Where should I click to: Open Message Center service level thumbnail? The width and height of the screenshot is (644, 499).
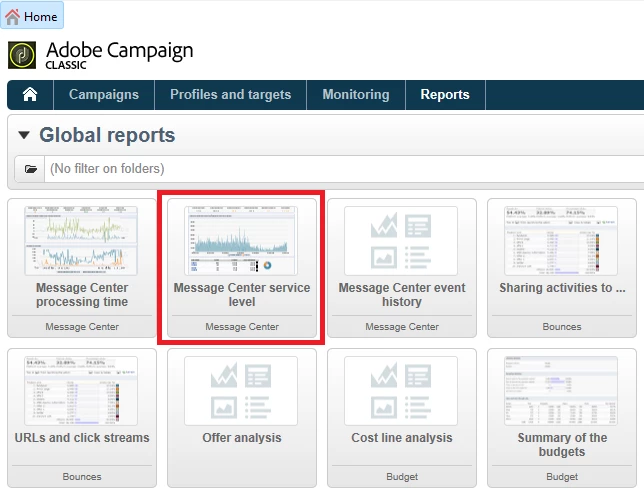(x=241, y=241)
